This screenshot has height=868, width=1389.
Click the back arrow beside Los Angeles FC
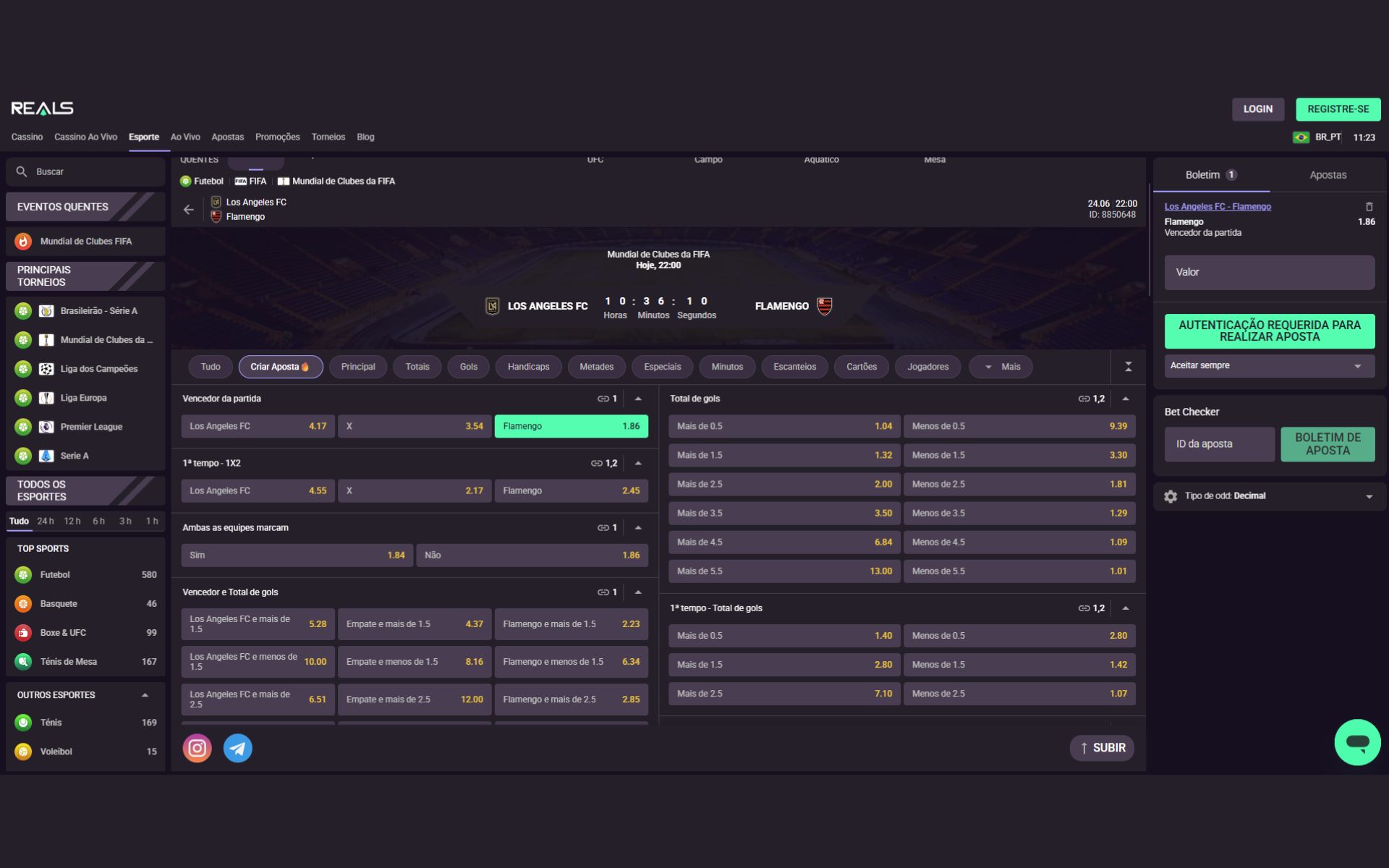coord(189,210)
